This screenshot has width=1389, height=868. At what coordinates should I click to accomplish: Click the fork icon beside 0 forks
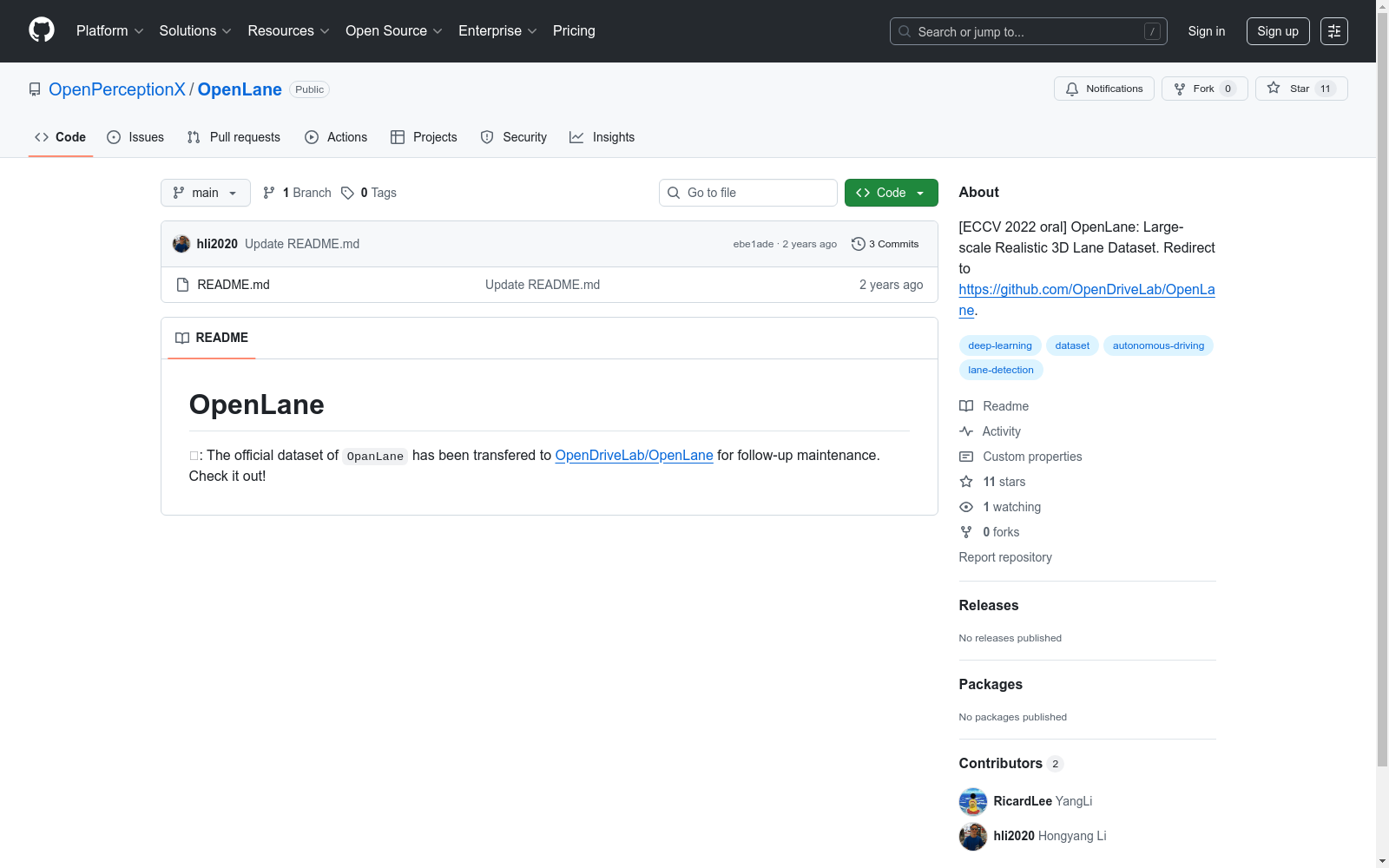point(966,532)
